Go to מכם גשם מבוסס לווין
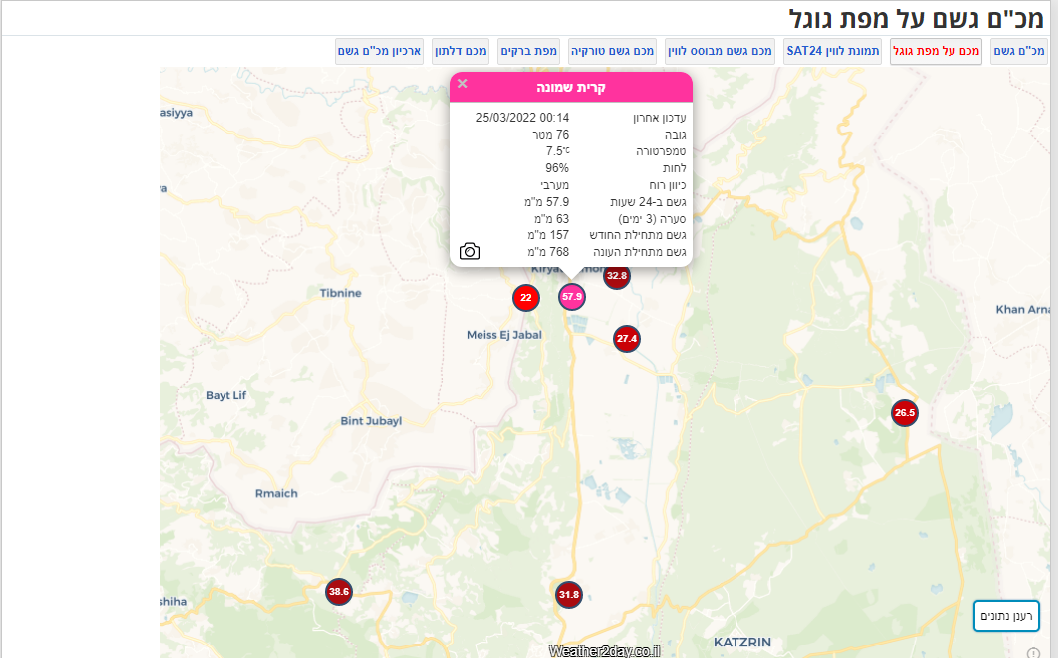The width and height of the screenshot is (1058, 658). pyautogui.click(x=720, y=51)
